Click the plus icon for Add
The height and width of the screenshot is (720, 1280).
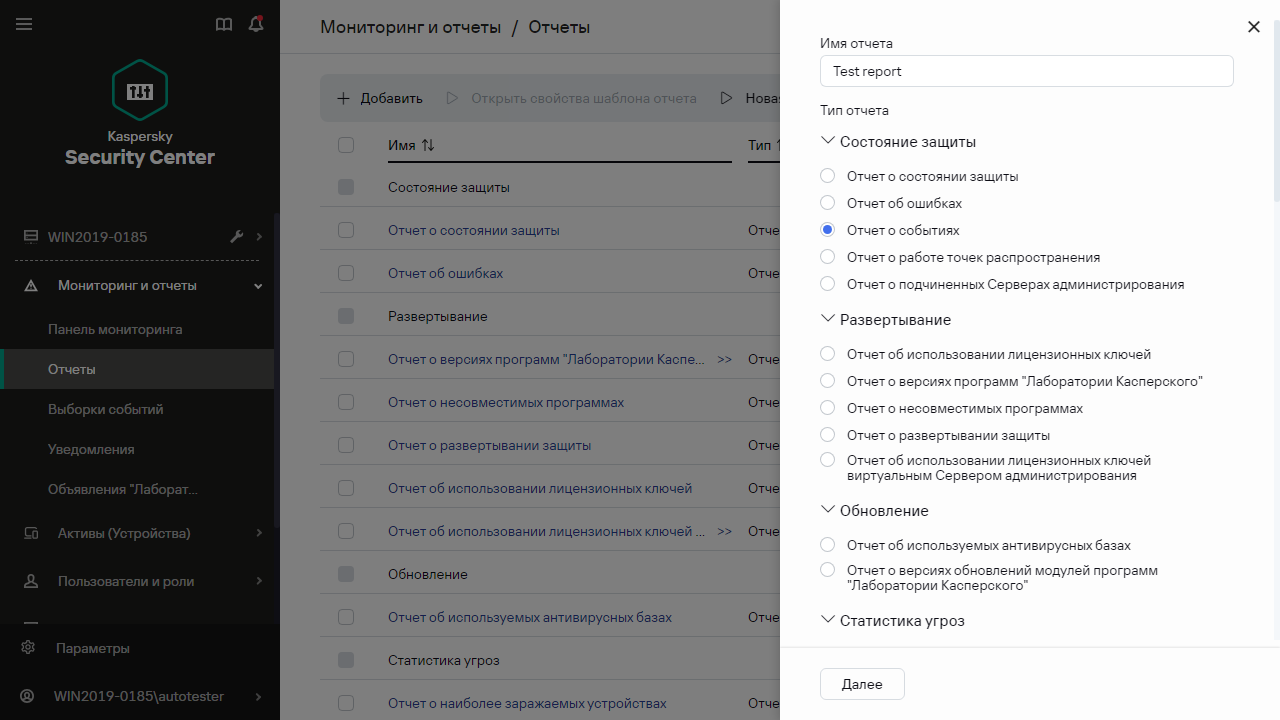pos(343,98)
